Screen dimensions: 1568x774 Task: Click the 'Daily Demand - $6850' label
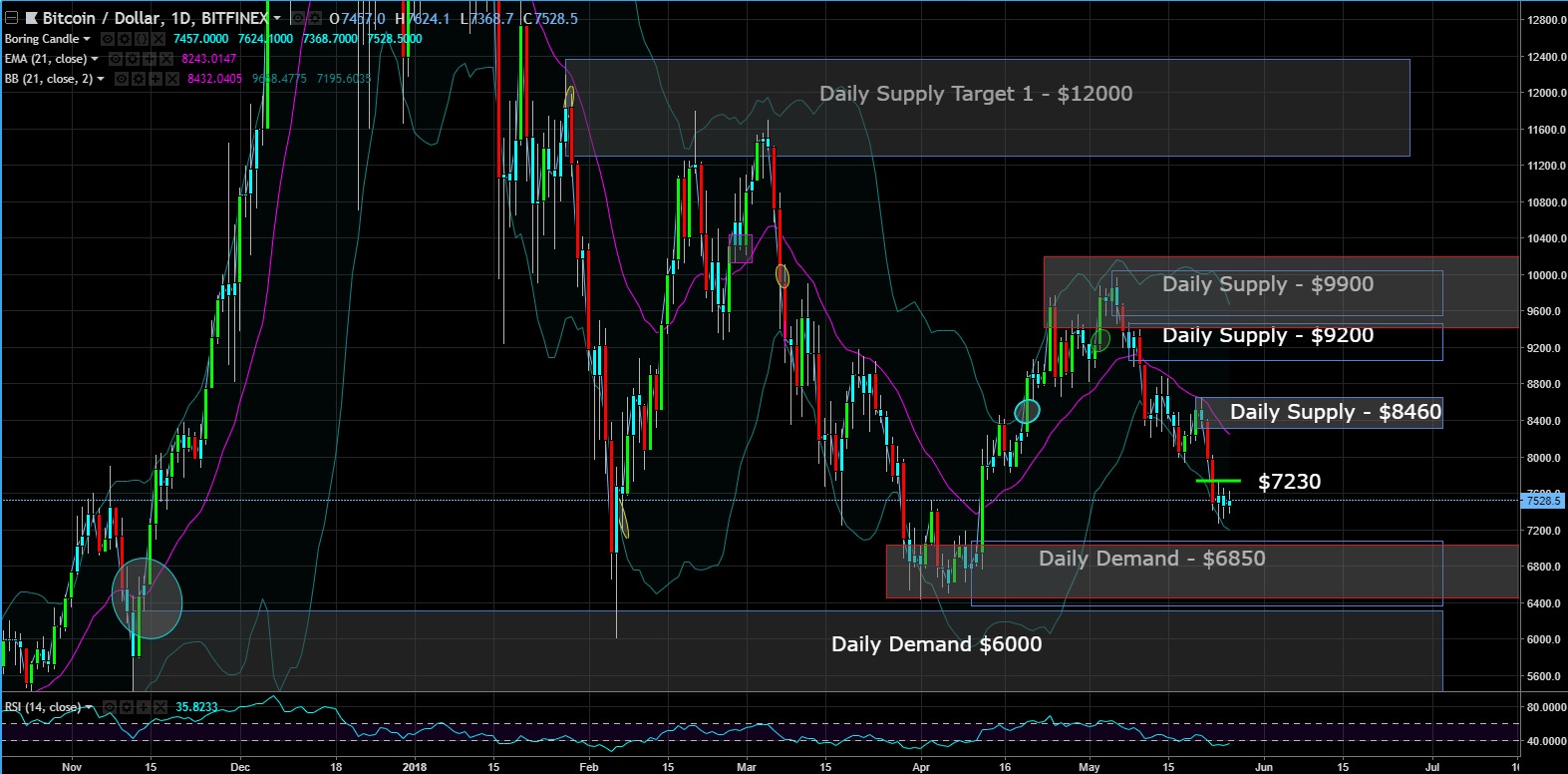pos(1152,559)
